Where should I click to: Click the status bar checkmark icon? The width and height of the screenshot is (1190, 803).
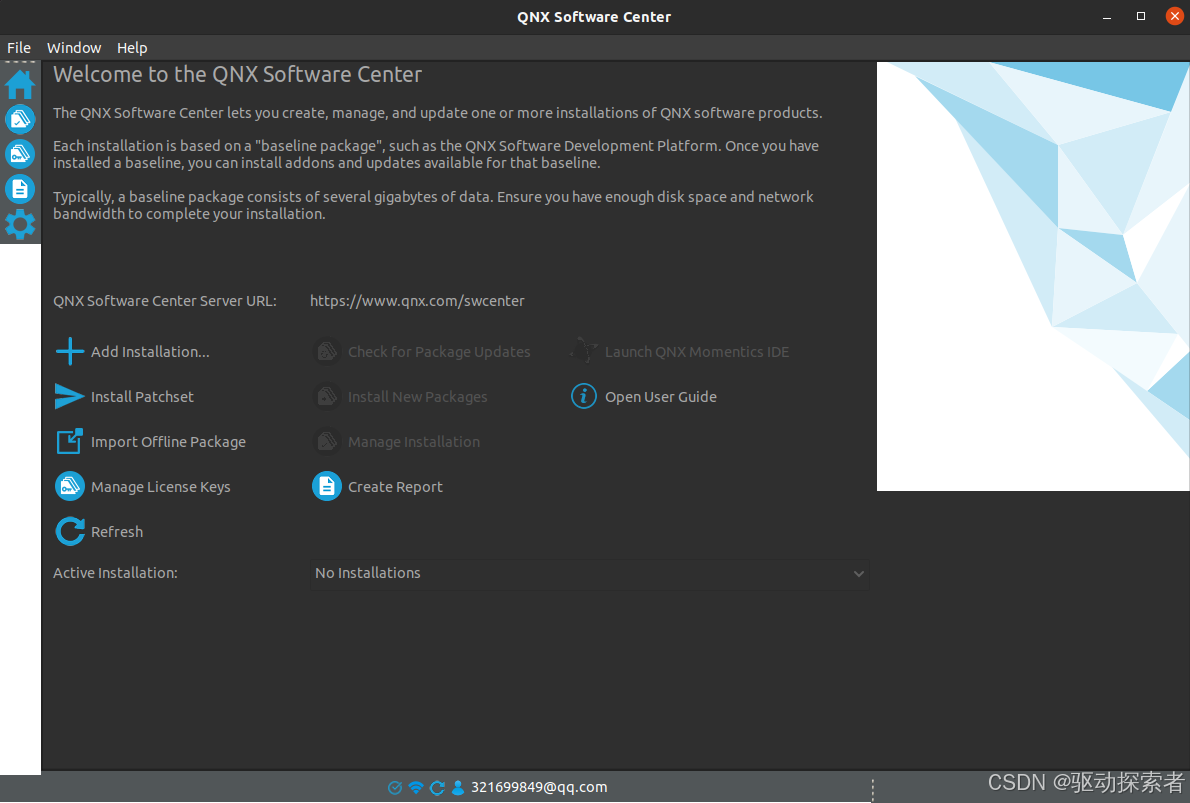[395, 788]
